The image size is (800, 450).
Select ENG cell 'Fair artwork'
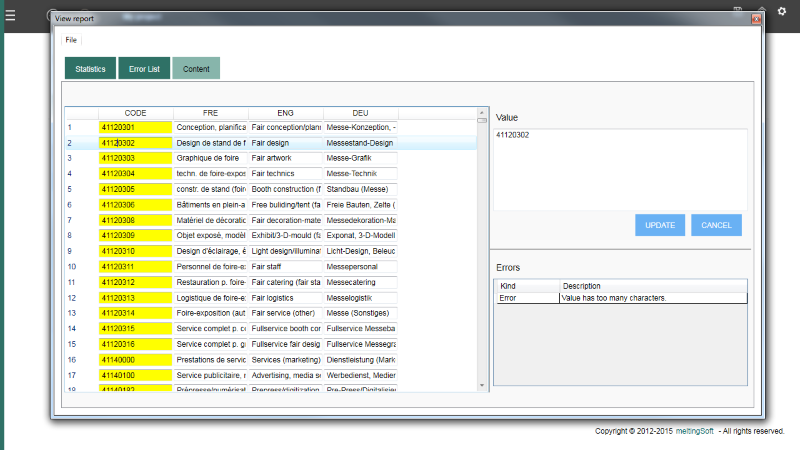(x=285, y=158)
